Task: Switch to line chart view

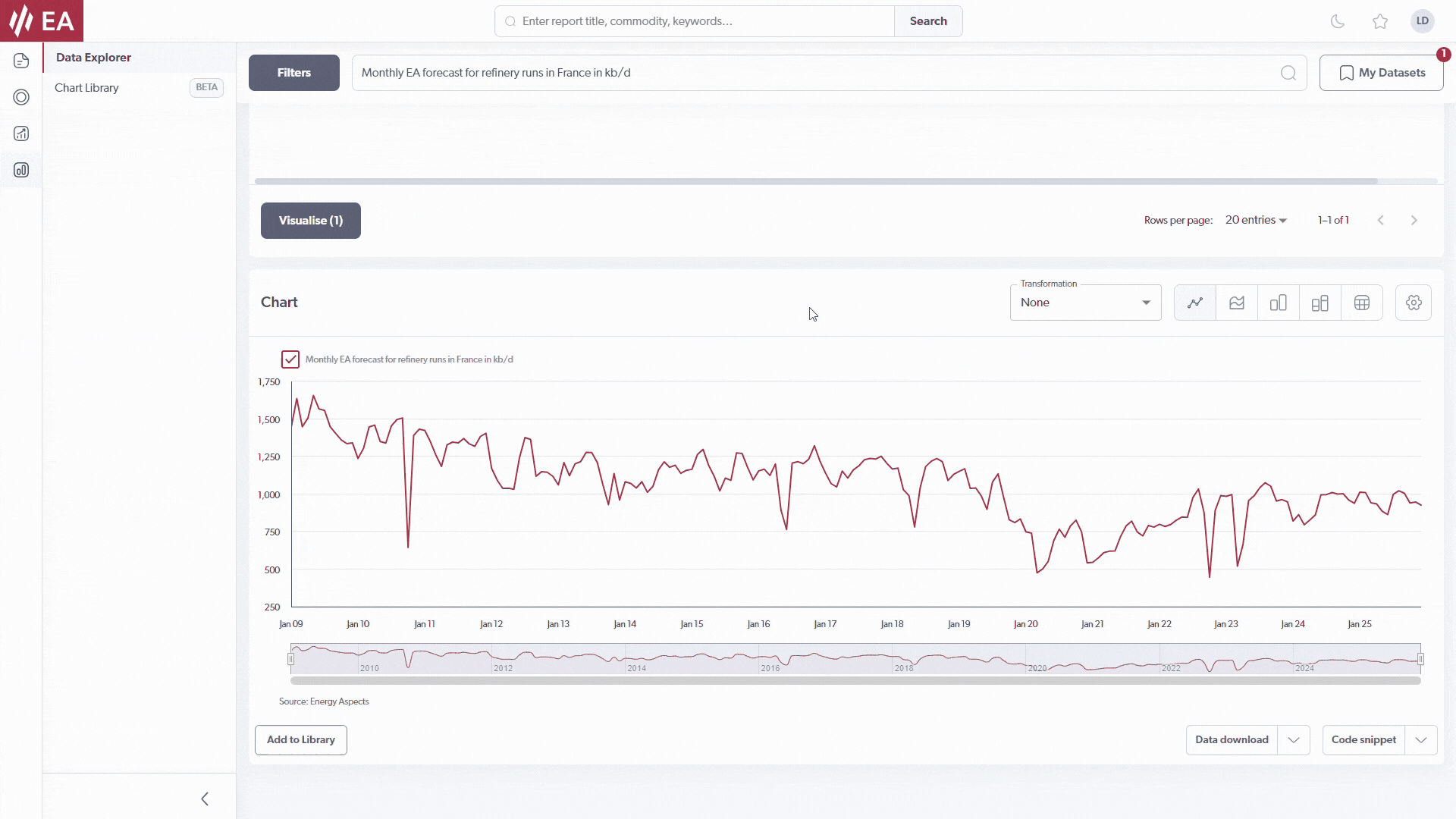Action: (x=1195, y=303)
